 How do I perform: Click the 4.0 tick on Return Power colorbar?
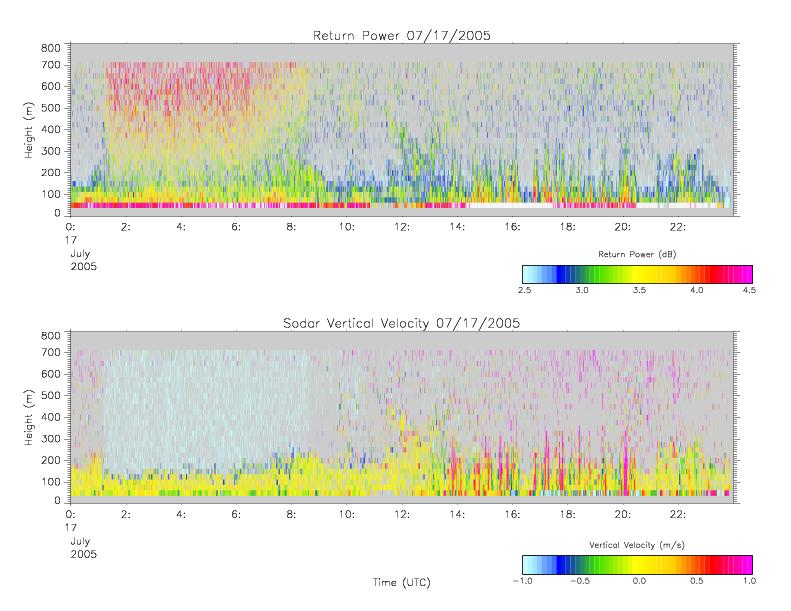(697, 290)
